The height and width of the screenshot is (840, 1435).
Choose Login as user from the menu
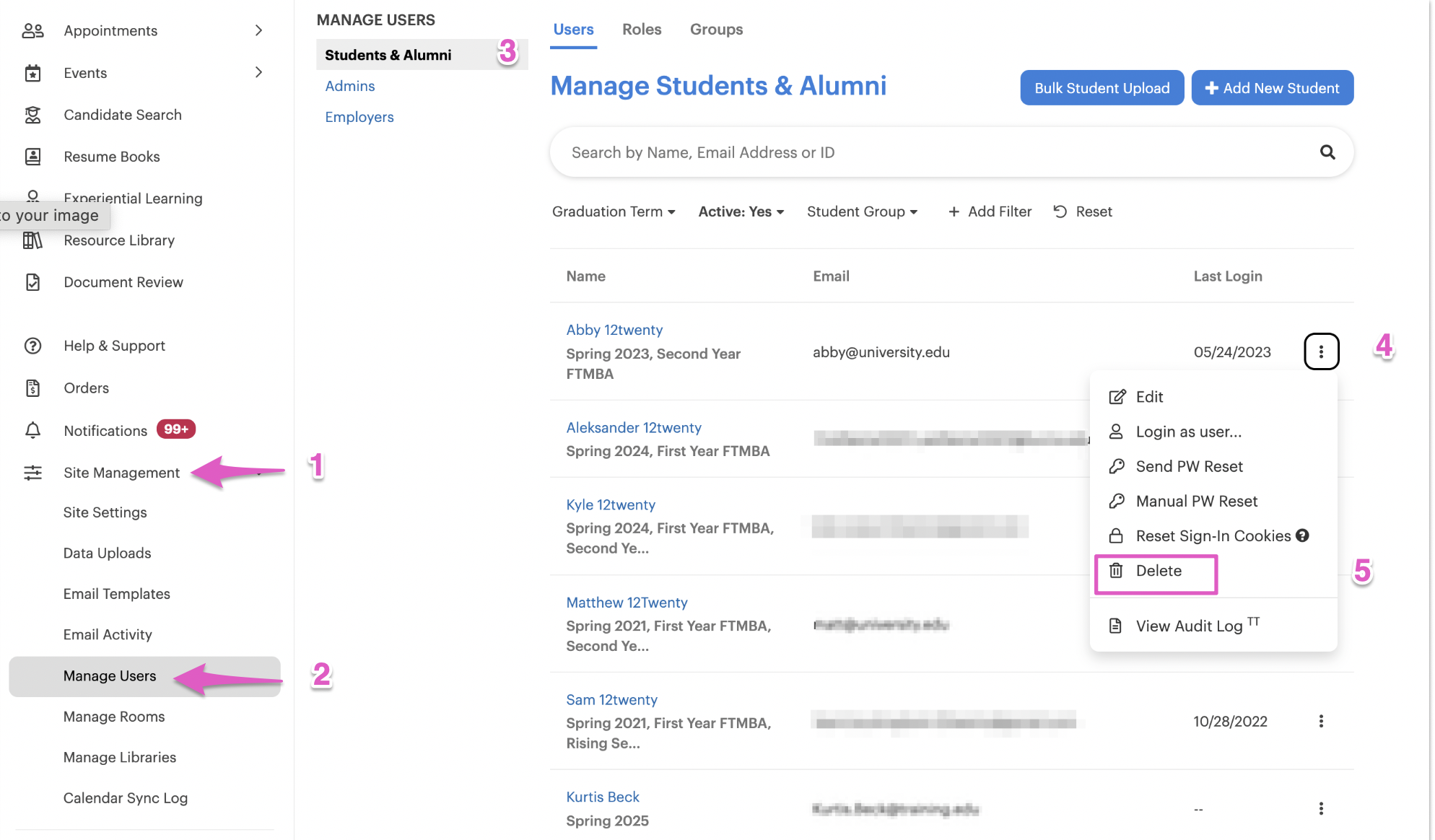(1188, 432)
